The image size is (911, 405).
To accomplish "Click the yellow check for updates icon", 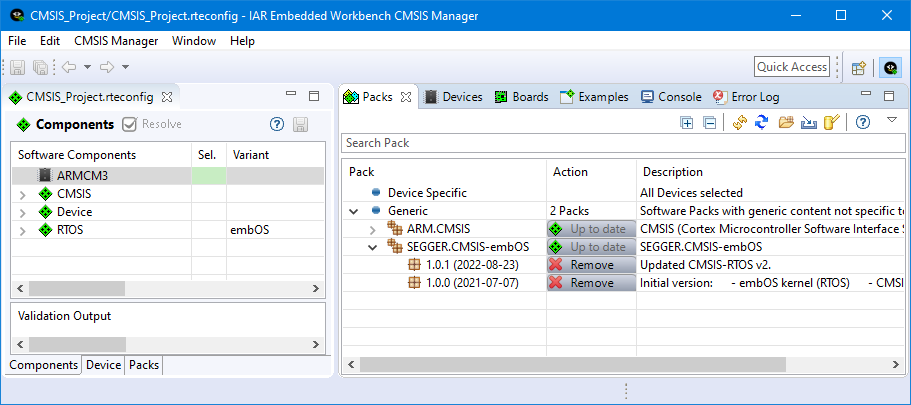I will click(739, 122).
